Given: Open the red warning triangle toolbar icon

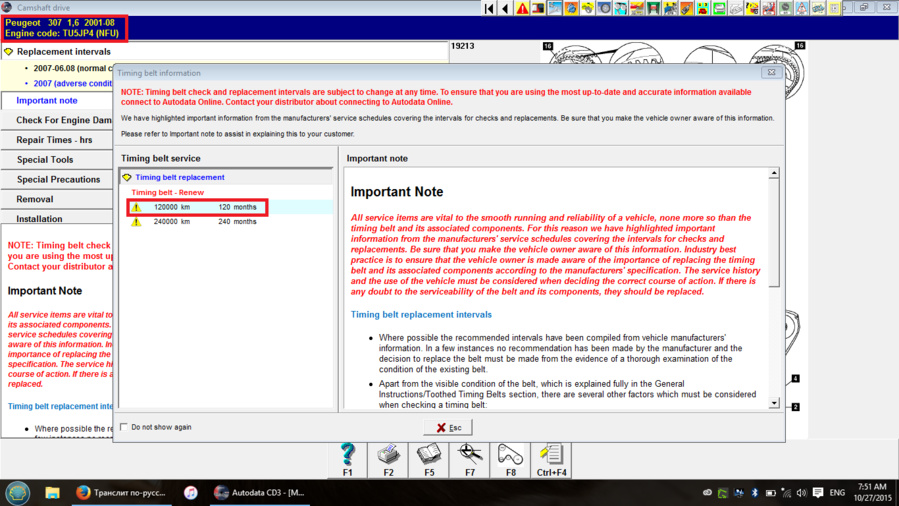Looking at the screenshot, I should coord(522,8).
